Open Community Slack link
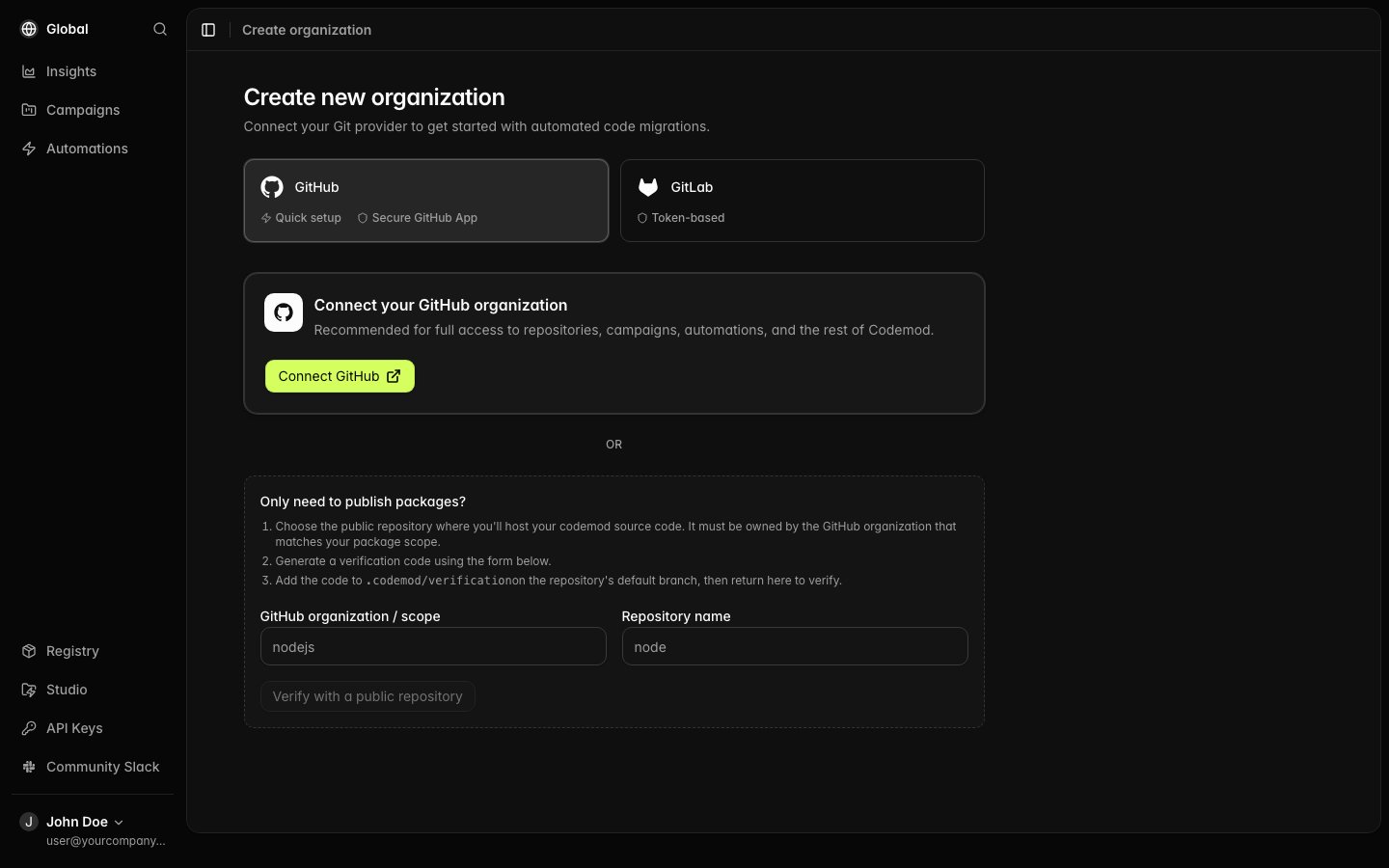Viewport: 1389px width, 868px height. click(93, 767)
